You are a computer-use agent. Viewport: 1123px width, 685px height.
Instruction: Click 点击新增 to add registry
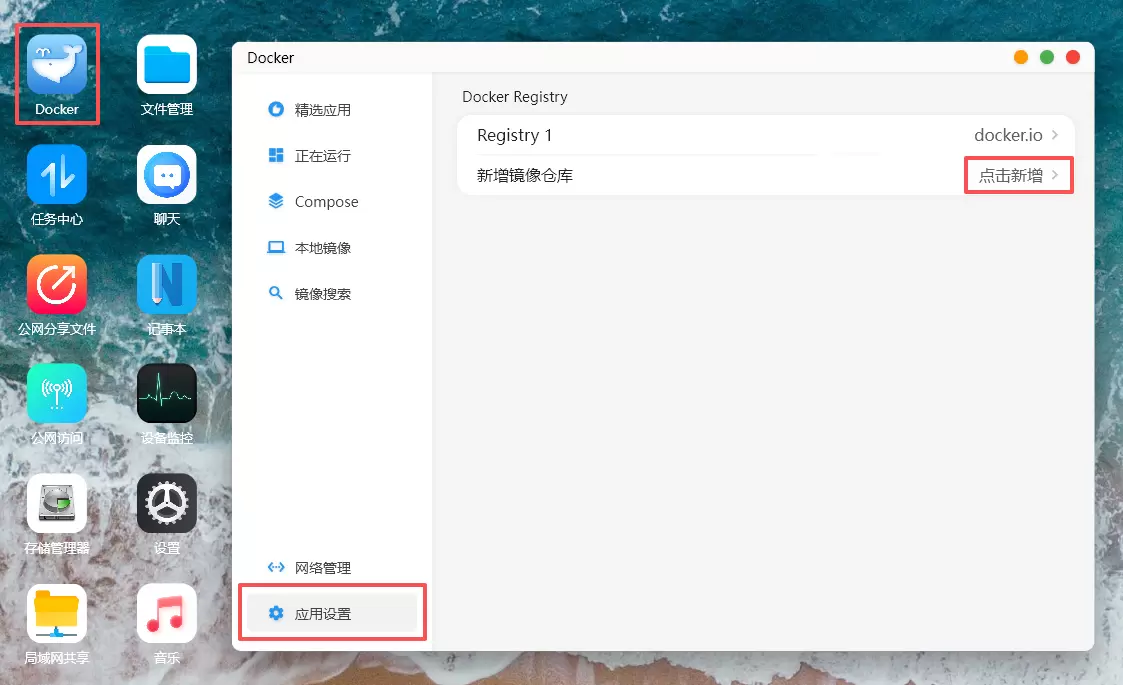[1011, 175]
